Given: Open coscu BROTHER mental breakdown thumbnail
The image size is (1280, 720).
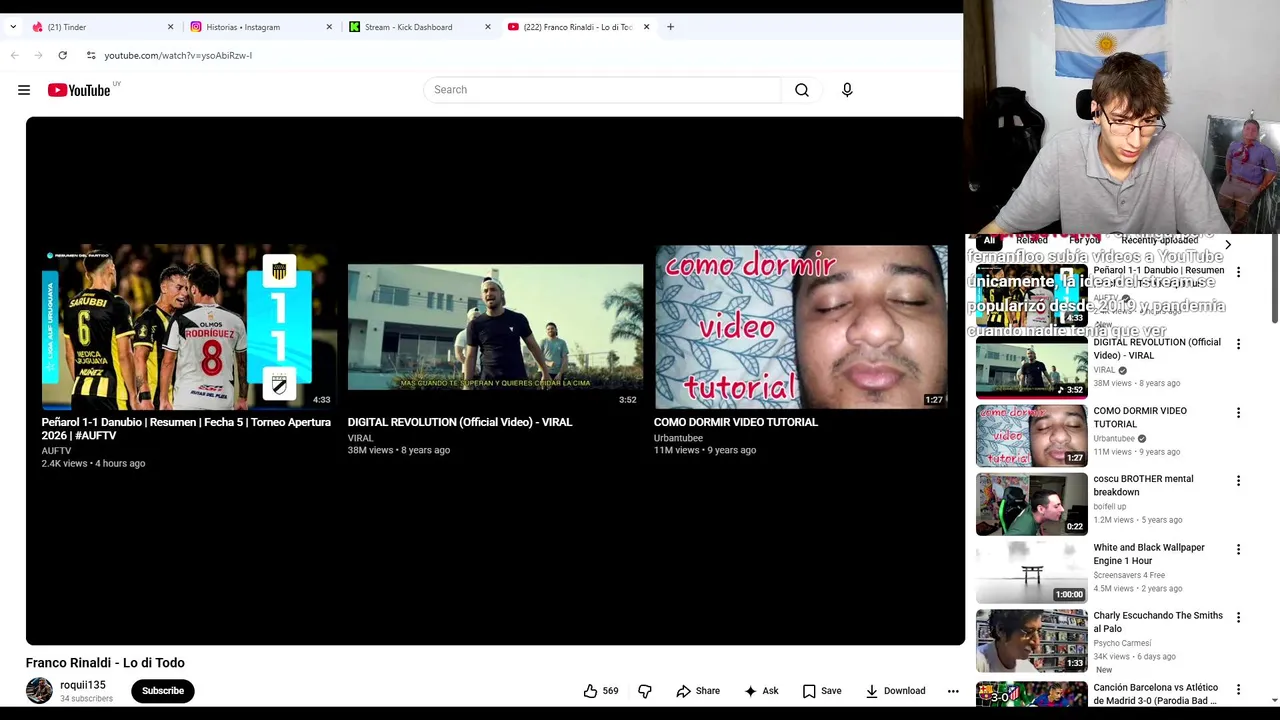Looking at the screenshot, I should tap(1031, 504).
